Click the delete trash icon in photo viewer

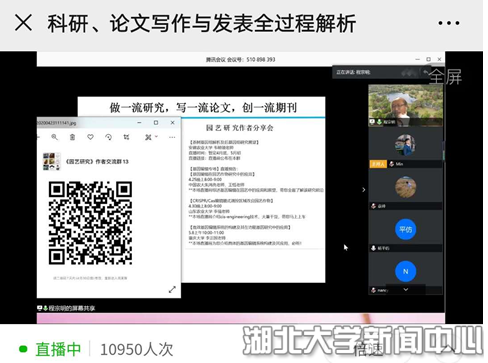72,137
